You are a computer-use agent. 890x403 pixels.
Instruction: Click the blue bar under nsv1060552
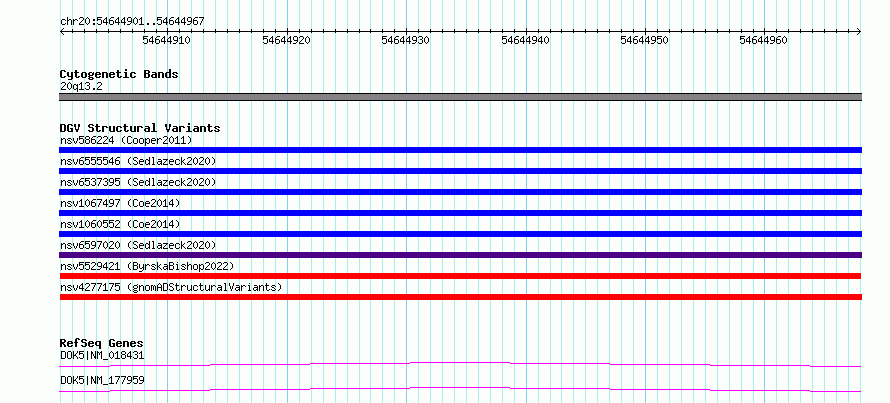(460, 234)
